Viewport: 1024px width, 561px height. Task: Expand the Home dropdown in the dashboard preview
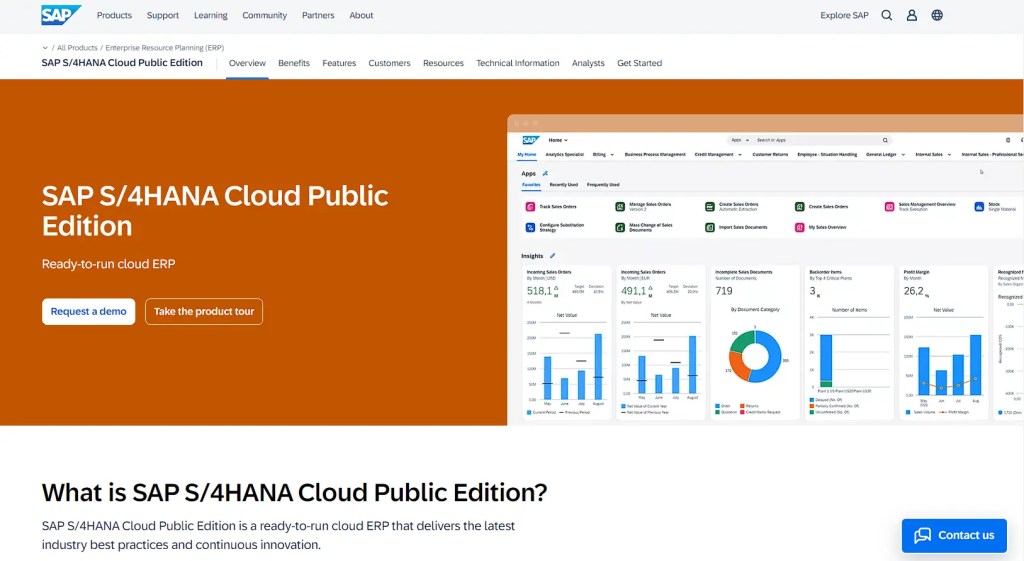coord(558,140)
